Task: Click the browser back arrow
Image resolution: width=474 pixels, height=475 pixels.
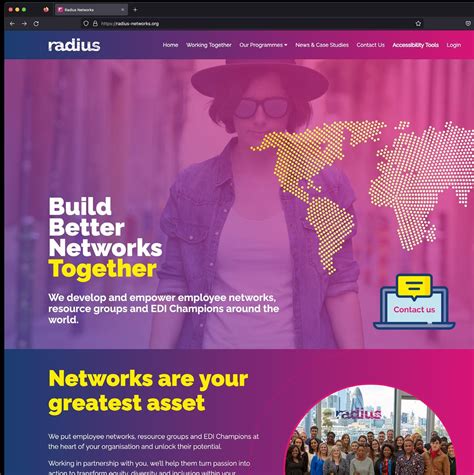Action: click(12, 24)
